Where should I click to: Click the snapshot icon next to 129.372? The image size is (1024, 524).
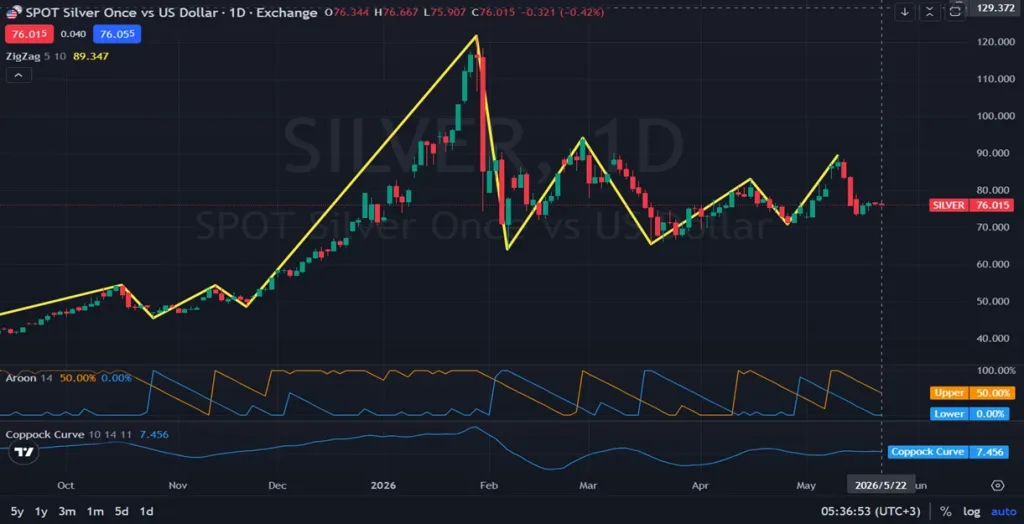pyautogui.click(x=955, y=11)
